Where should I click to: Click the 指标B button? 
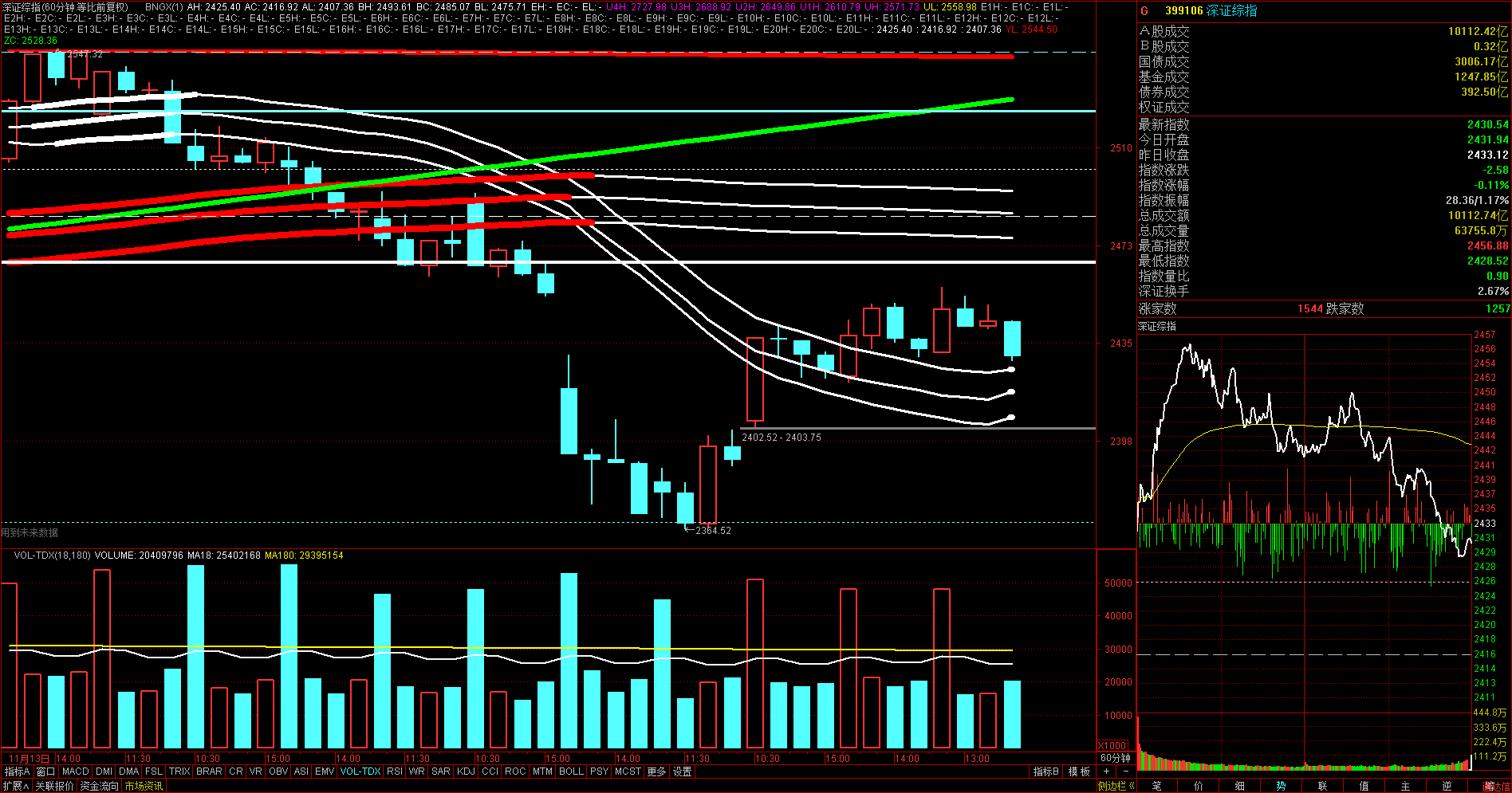(x=1046, y=771)
